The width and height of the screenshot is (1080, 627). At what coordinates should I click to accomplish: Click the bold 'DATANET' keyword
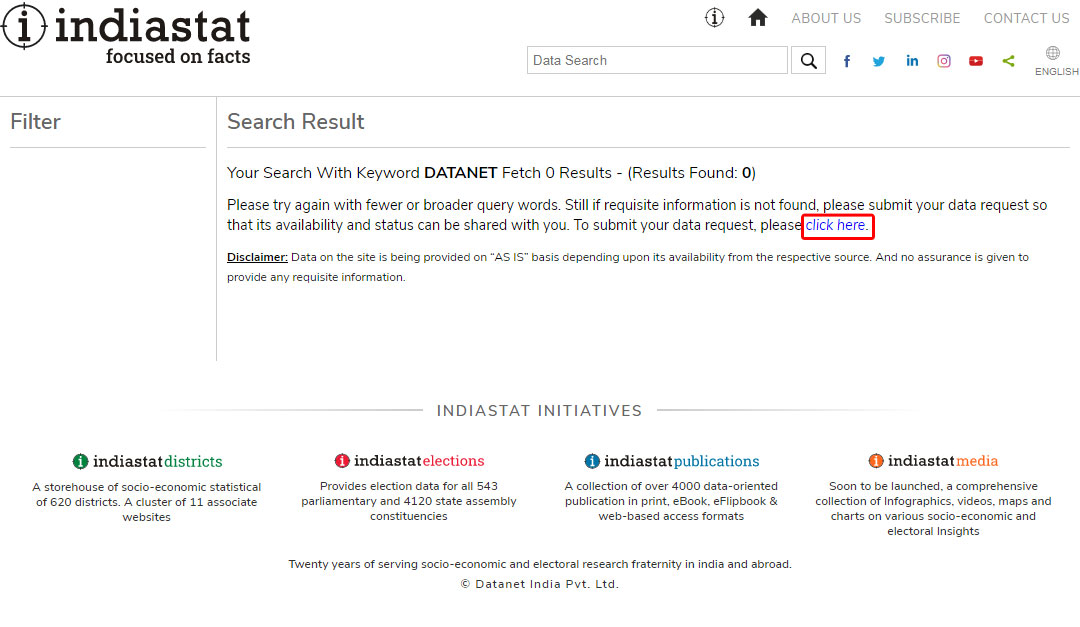461,173
